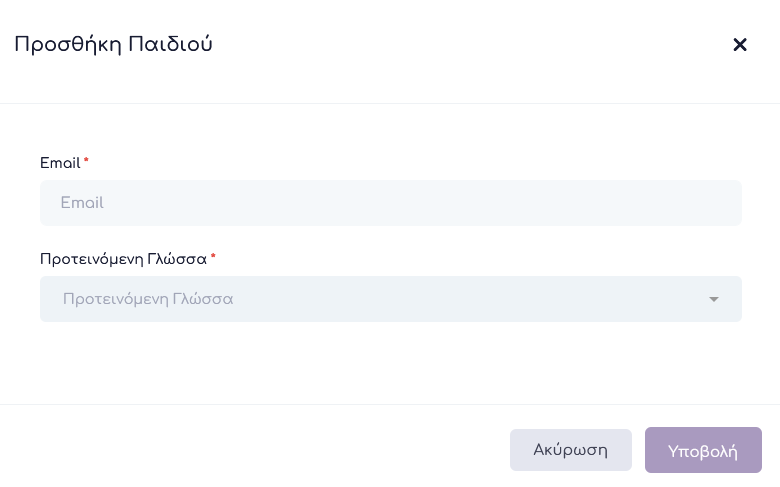The image size is (780, 487).
Task: Select the Email text box
Action: pos(391,203)
